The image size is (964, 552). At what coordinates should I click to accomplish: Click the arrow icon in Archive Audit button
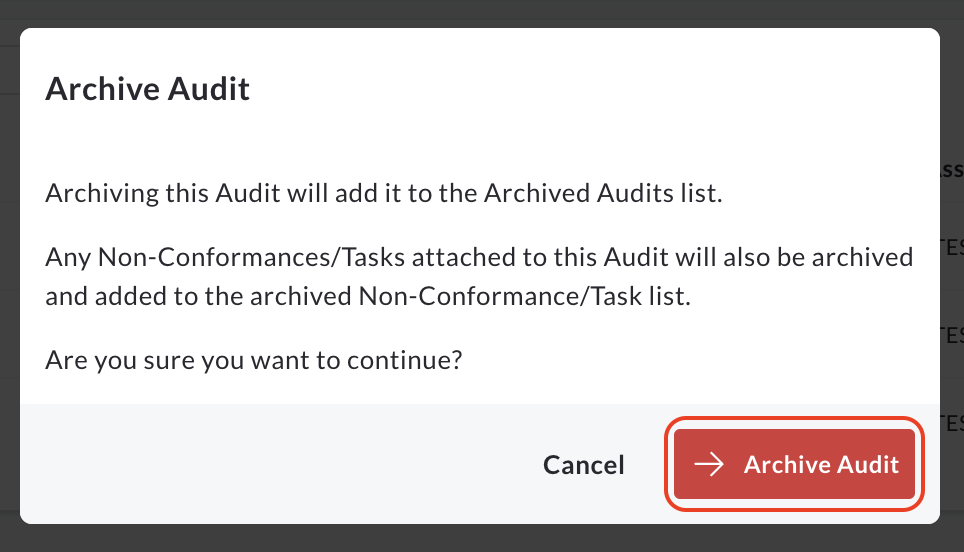709,465
